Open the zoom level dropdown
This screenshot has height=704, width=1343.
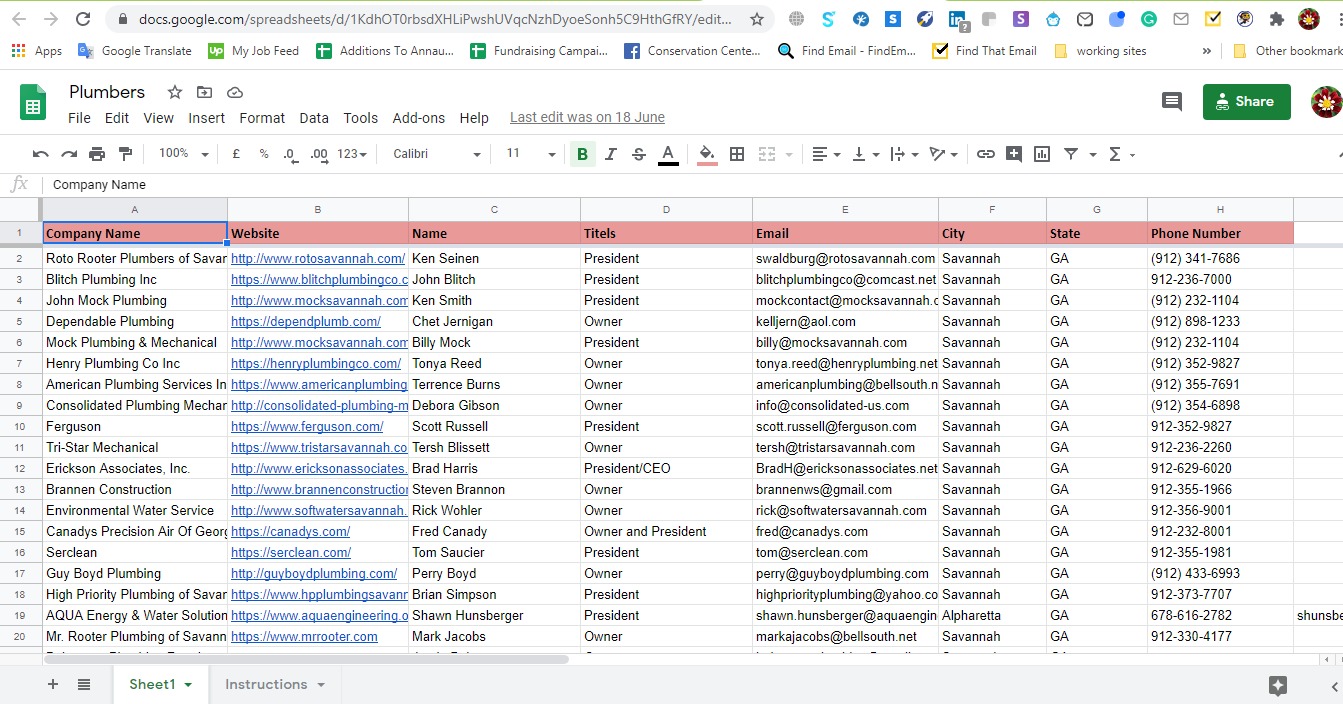click(184, 154)
